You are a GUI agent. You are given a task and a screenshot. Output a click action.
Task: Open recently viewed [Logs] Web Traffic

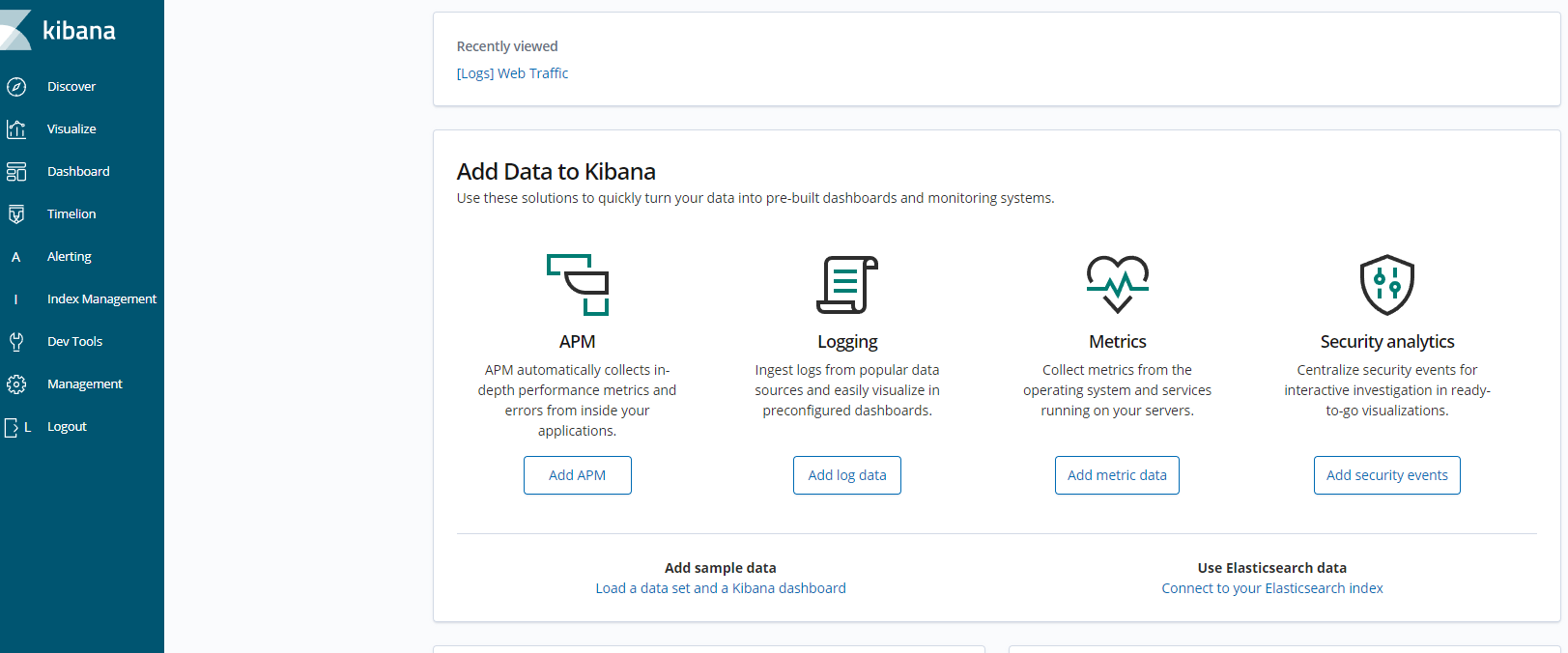(512, 73)
